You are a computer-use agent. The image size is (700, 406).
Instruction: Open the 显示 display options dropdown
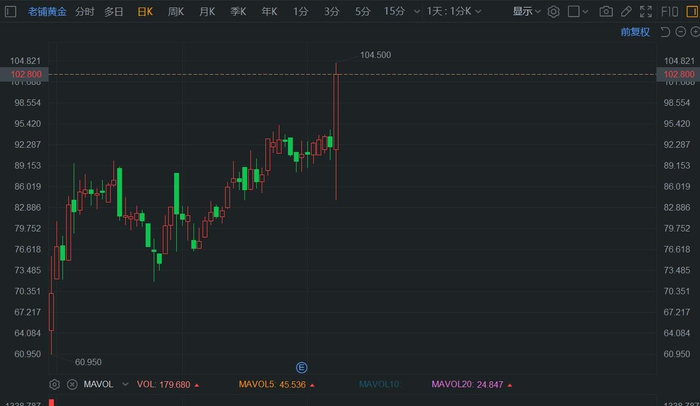[x=526, y=12]
